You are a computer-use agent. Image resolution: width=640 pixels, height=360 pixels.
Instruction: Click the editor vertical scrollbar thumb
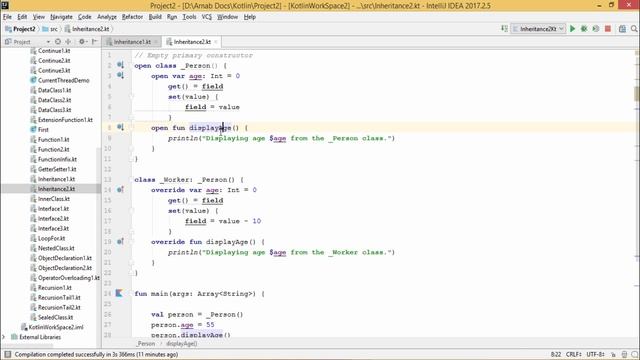(637, 94)
